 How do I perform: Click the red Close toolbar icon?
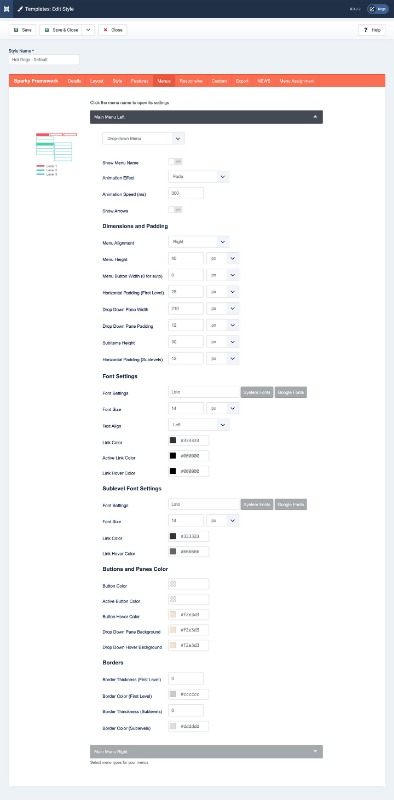coord(106,30)
